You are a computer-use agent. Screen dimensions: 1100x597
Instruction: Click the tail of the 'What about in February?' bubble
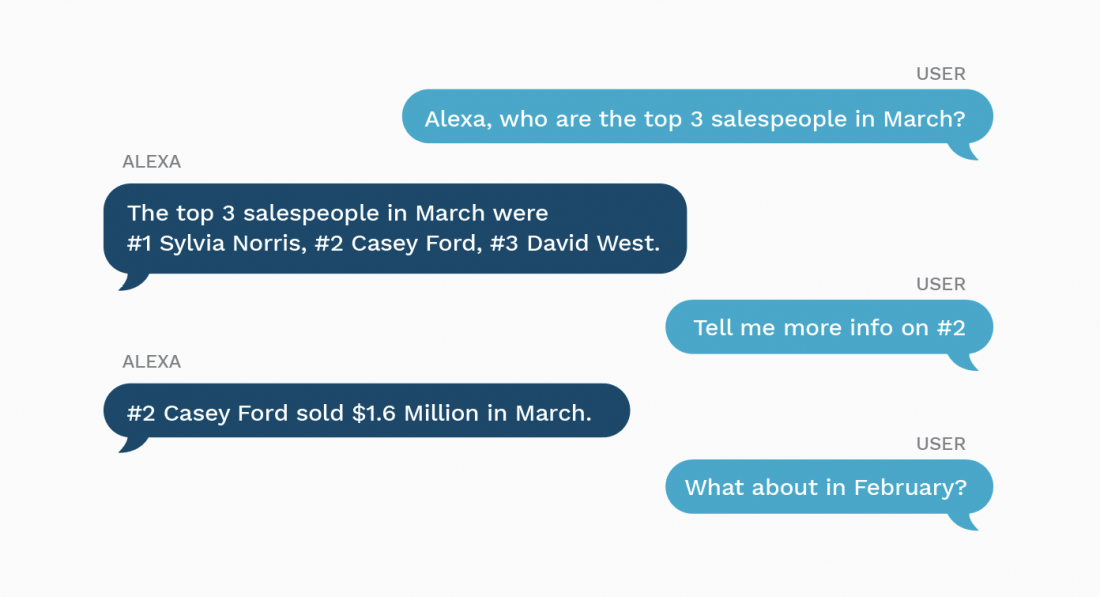(x=965, y=521)
